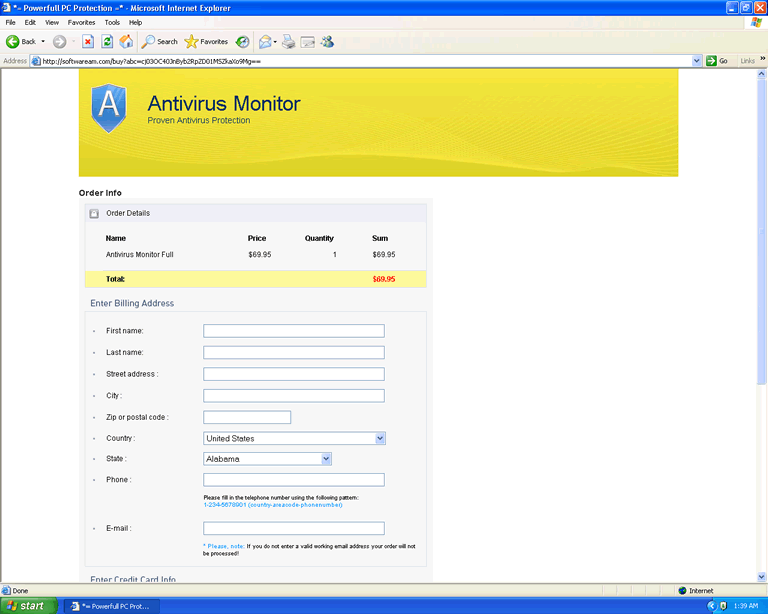Click the Stop loading icon

point(88,41)
